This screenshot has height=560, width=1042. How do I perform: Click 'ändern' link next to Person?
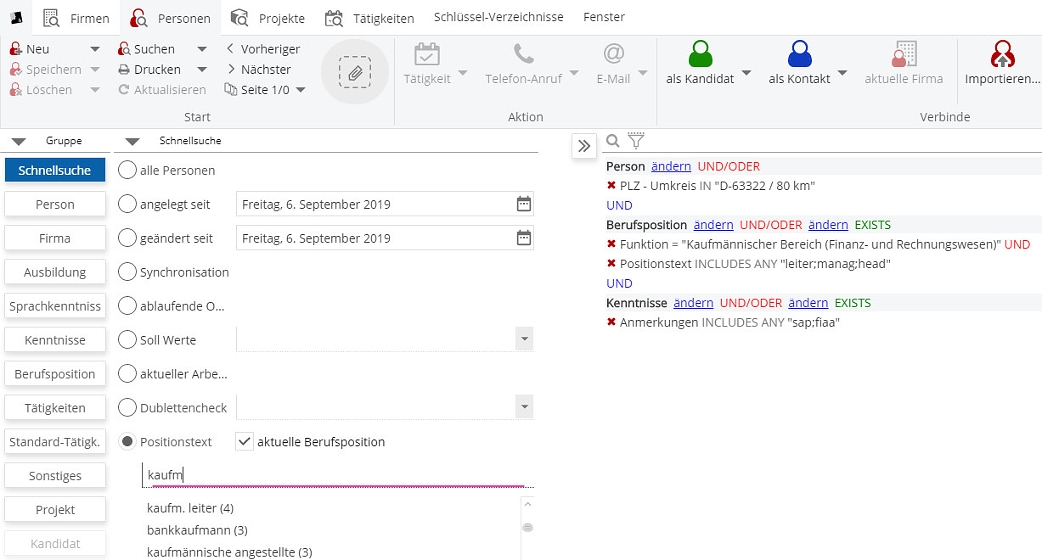point(671,167)
